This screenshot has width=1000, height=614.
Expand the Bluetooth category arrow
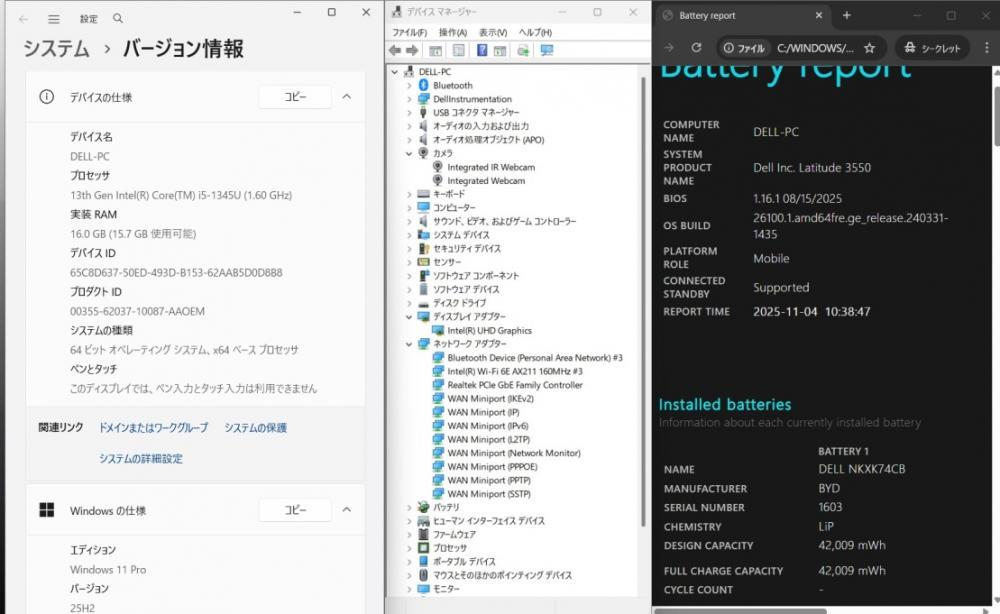point(409,85)
